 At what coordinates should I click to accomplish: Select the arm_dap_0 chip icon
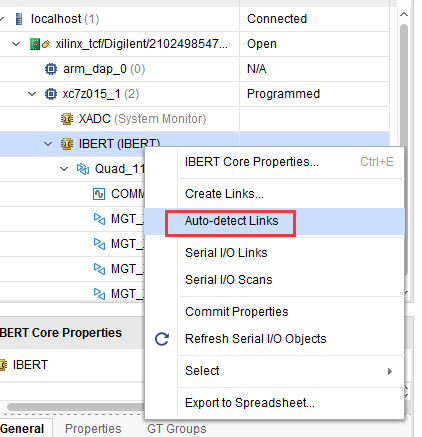[x=51, y=69]
